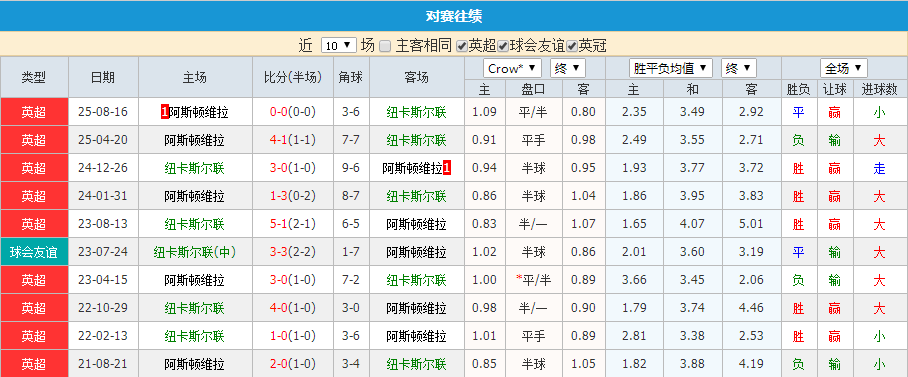The height and width of the screenshot is (377, 908).
Task: Select the 英超 type cell of 25-04-20
Action: point(34,140)
